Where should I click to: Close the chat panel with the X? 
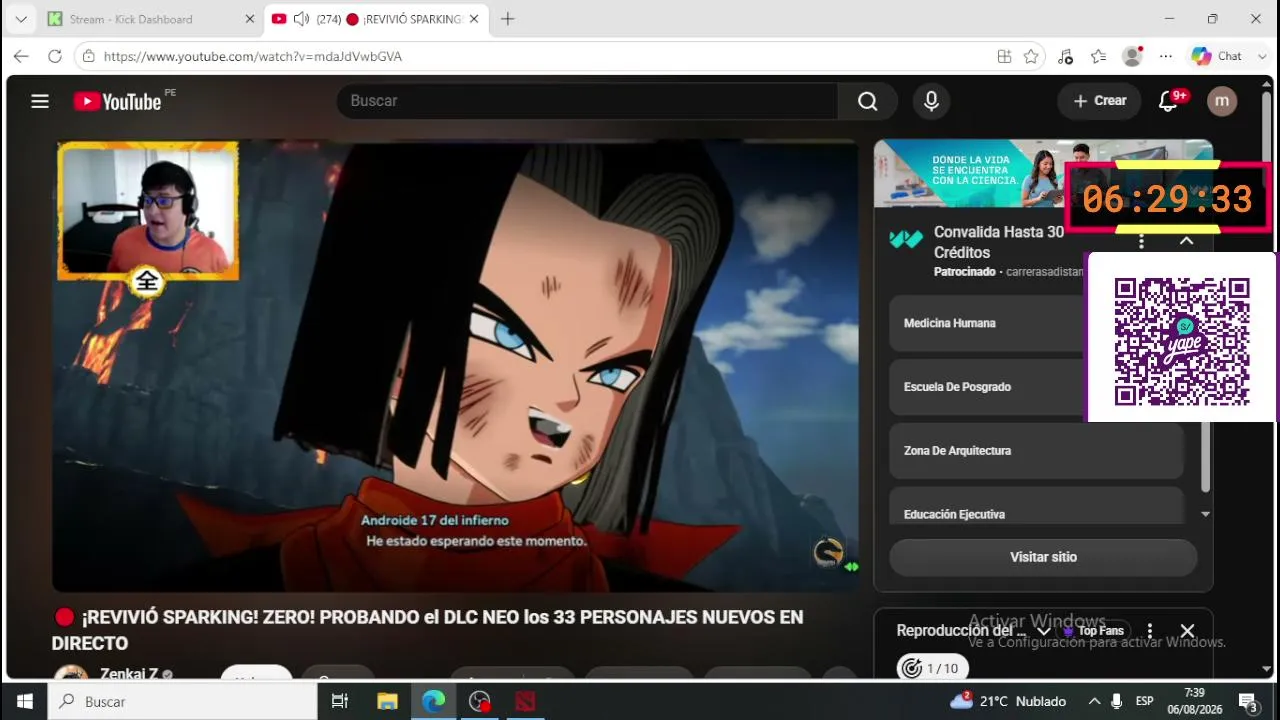click(x=1187, y=631)
